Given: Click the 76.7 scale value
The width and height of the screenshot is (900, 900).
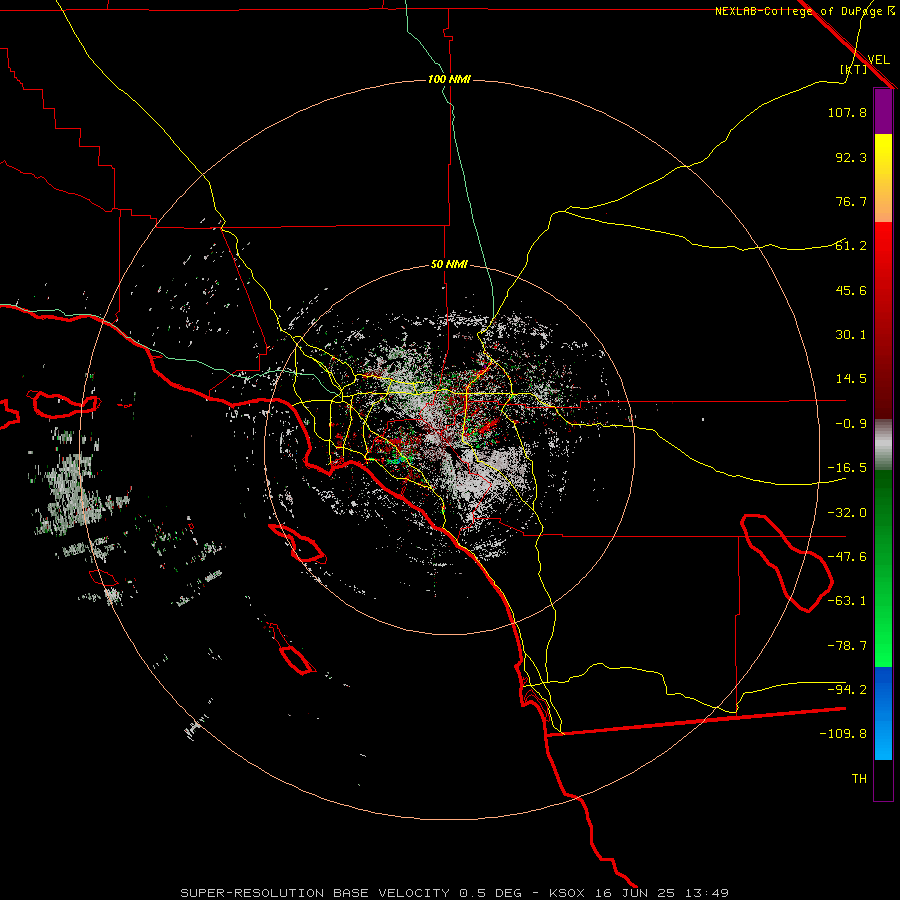Looking at the screenshot, I should click(851, 201).
